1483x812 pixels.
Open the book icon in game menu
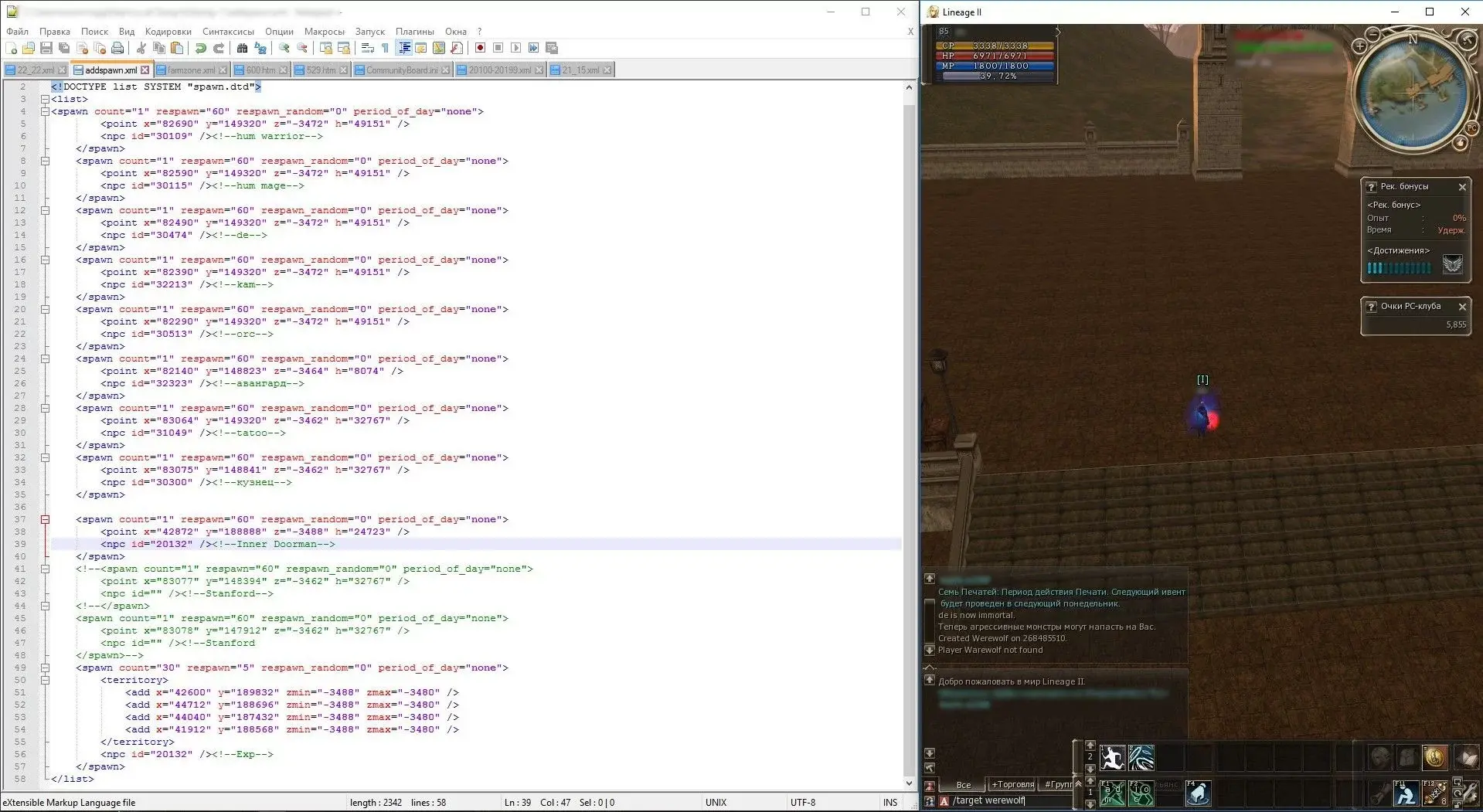[x=1466, y=757]
